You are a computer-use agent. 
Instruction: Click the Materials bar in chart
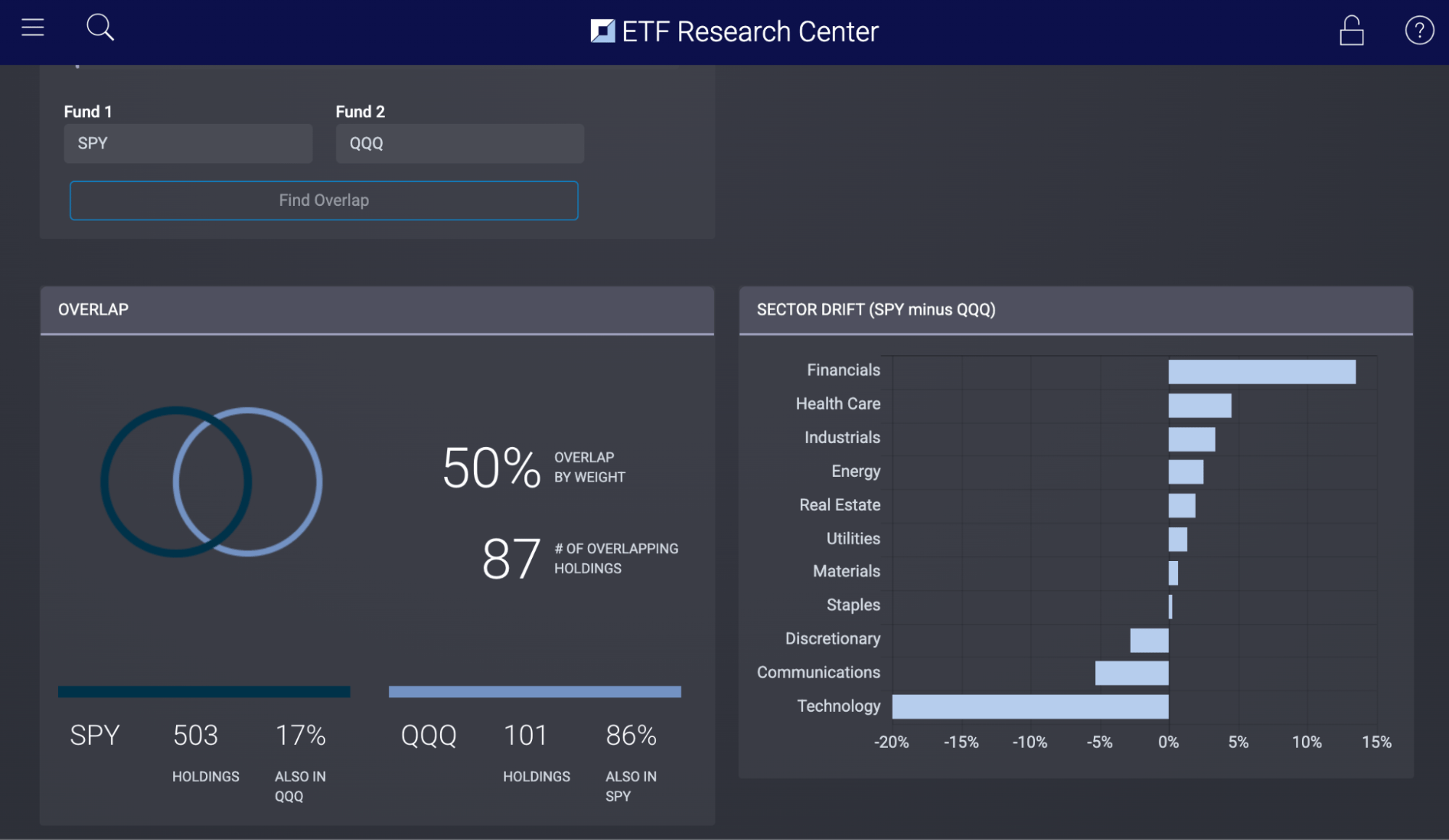pos(1173,573)
